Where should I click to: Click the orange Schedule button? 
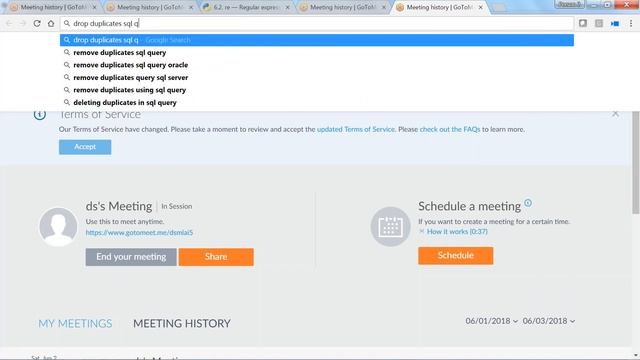point(456,256)
